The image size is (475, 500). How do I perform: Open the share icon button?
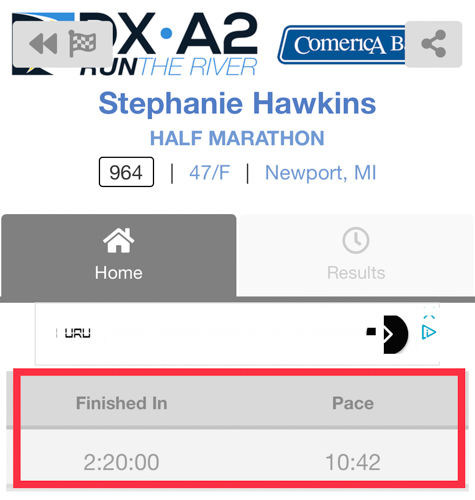tap(433, 44)
